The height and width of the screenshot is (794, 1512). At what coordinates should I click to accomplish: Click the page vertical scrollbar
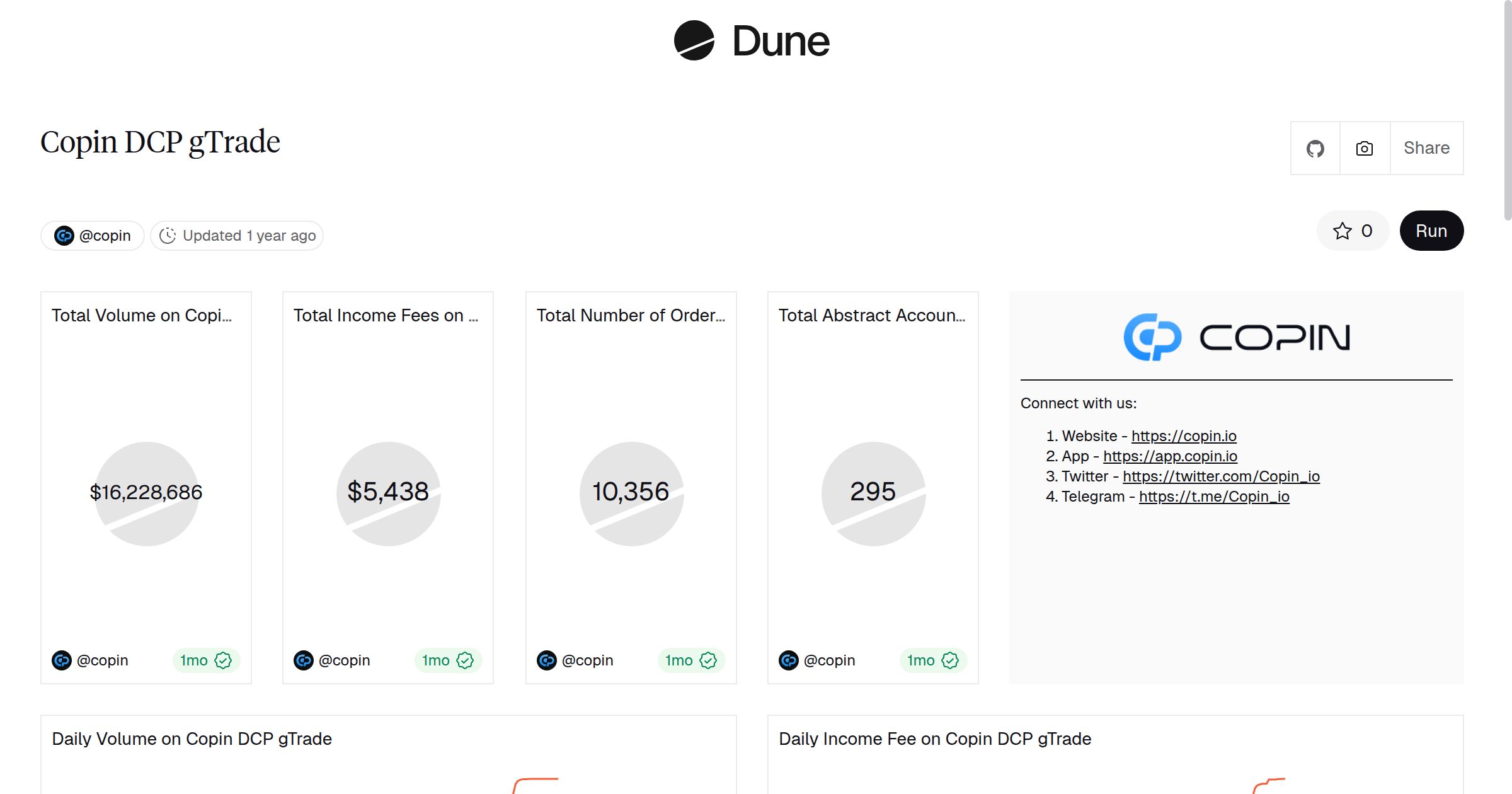click(1507, 110)
